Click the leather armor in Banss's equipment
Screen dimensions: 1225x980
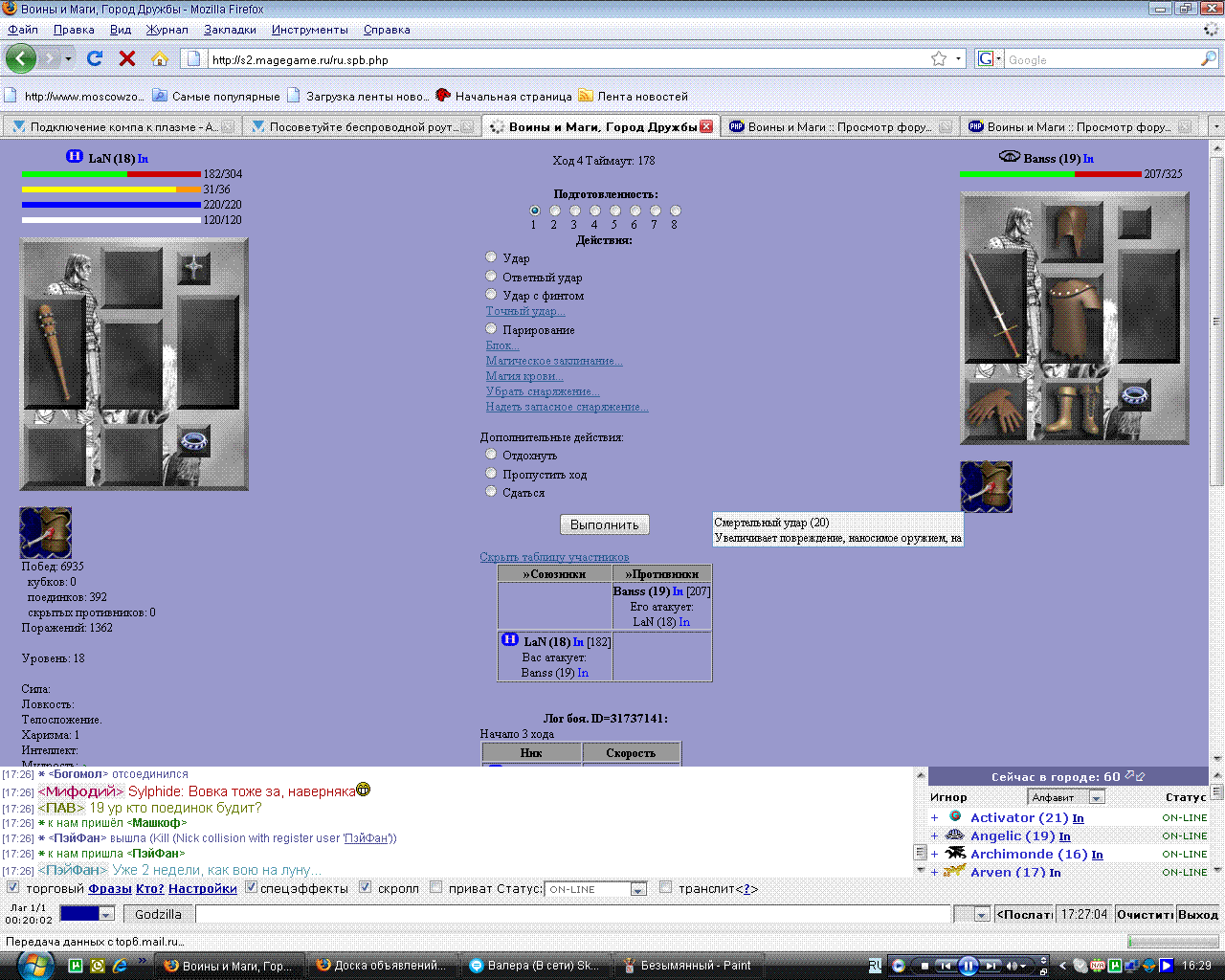point(1073,319)
